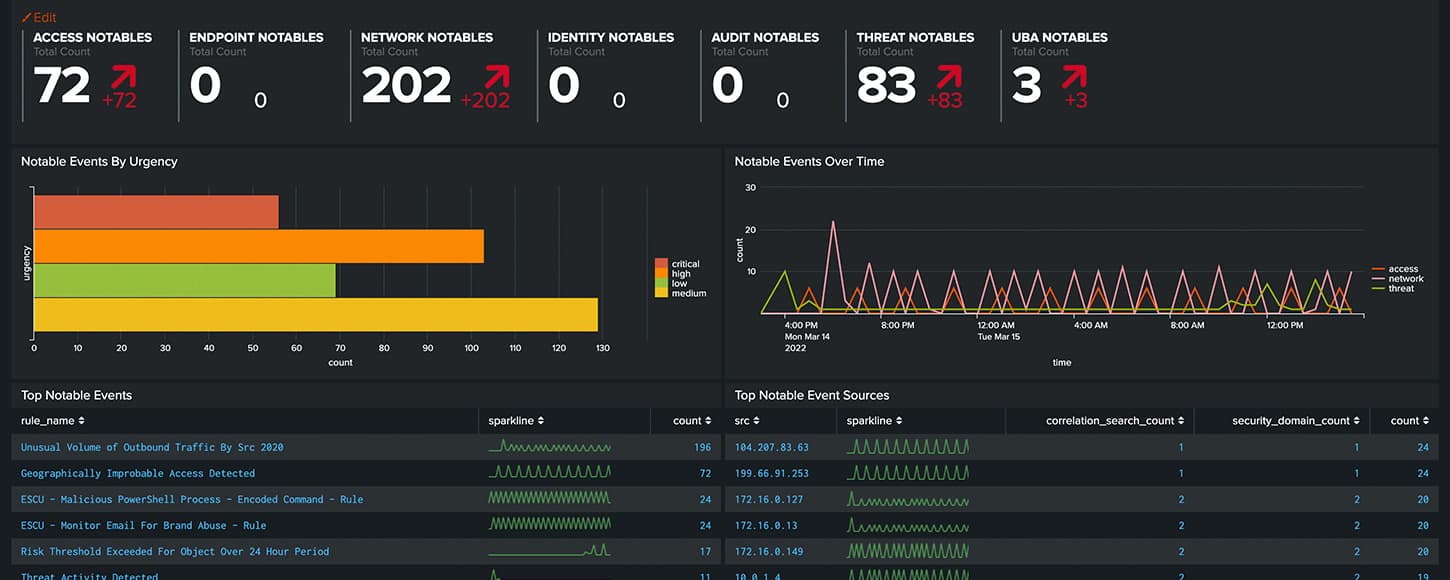Sort Top Notable Event Sources by count

pyautogui.click(x=1410, y=421)
